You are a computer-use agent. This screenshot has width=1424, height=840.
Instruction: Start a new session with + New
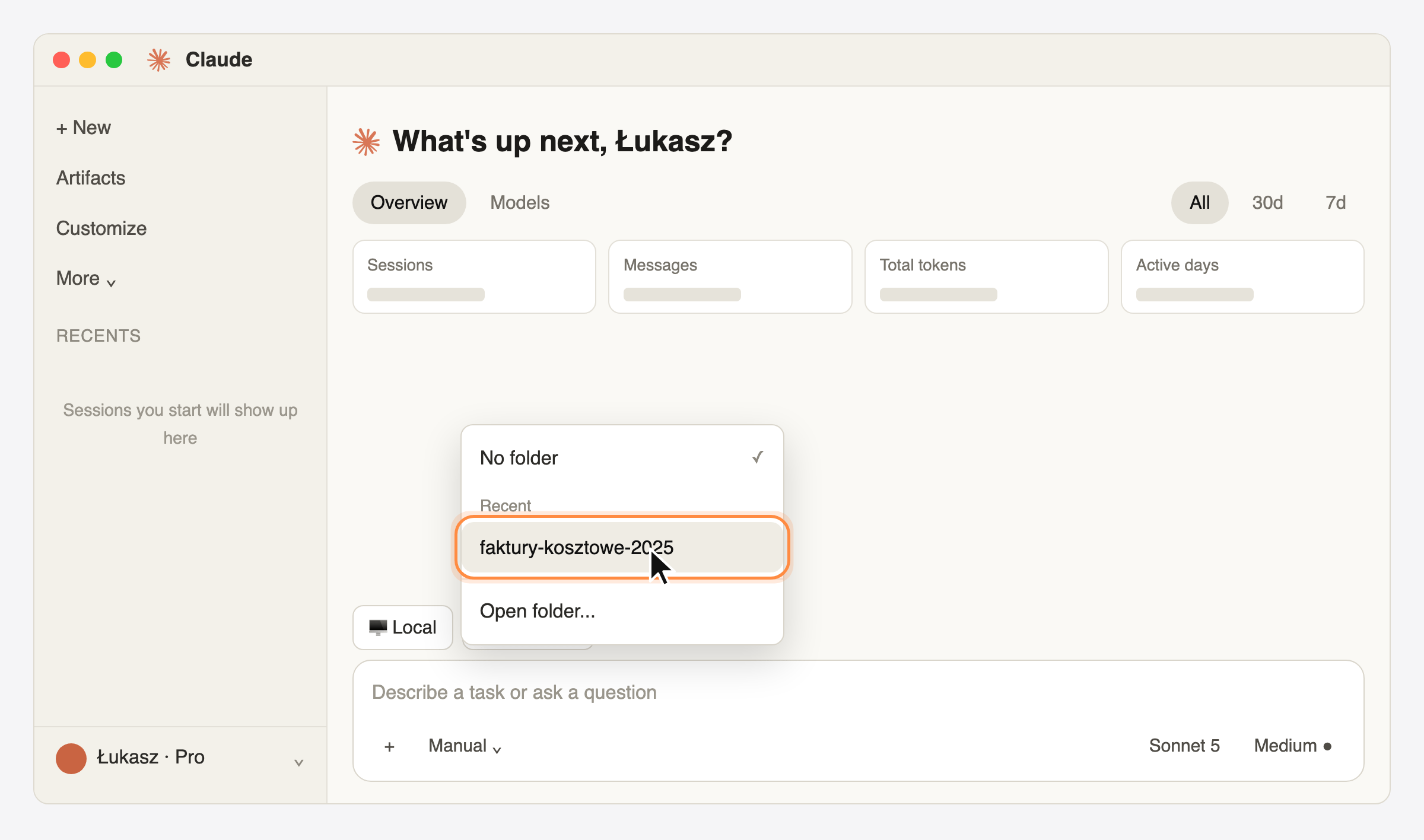[x=84, y=128]
